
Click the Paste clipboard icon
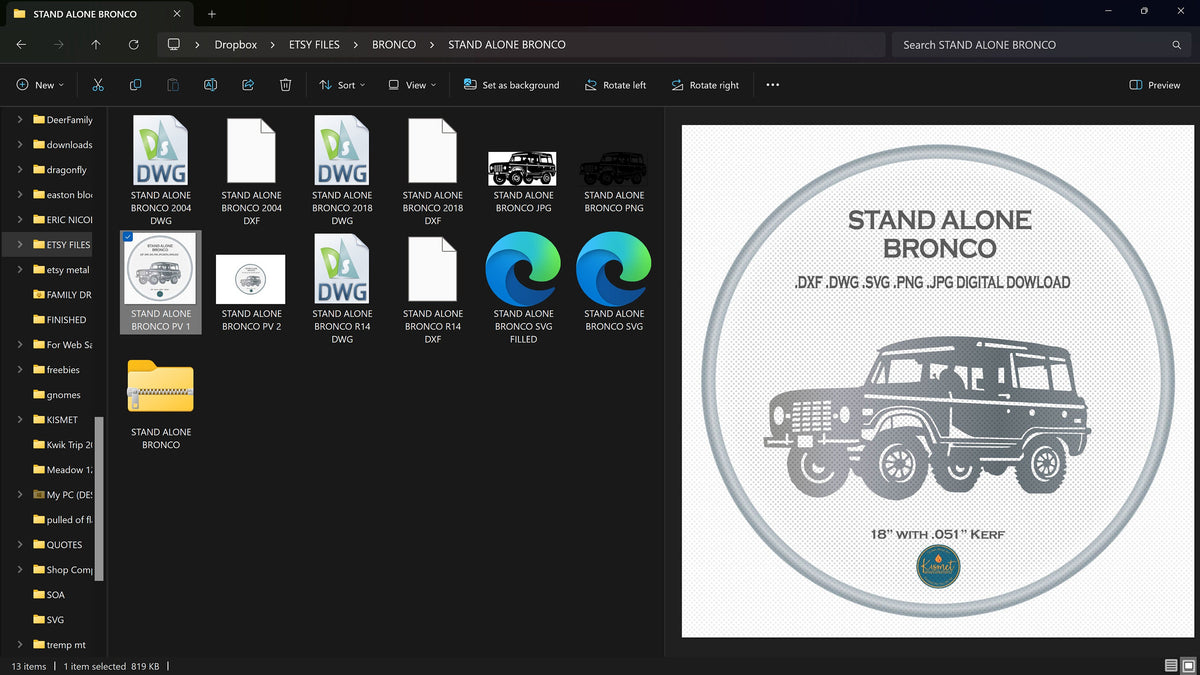tap(173, 85)
